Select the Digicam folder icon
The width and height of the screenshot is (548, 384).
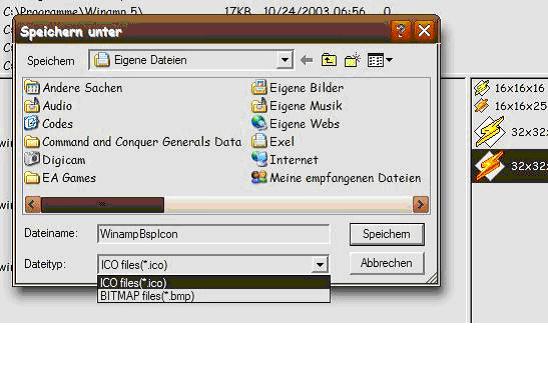32,159
